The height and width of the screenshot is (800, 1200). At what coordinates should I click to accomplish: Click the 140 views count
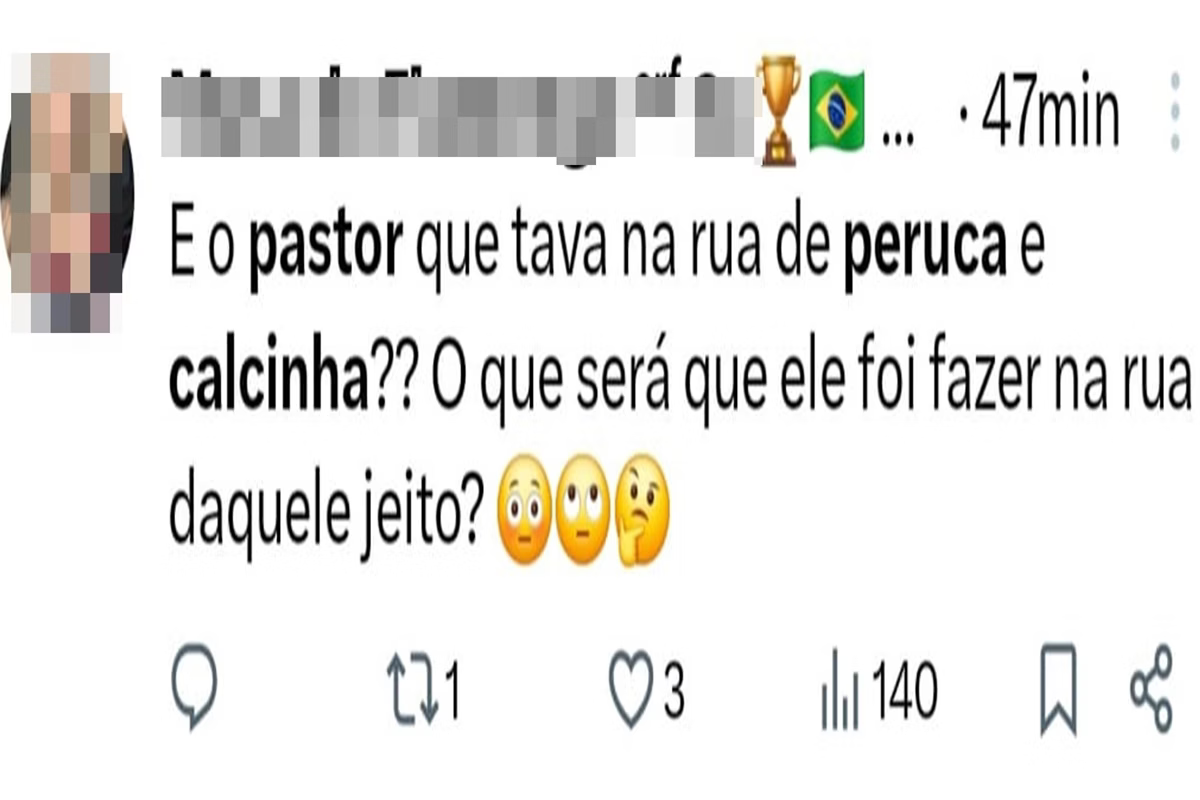(x=905, y=691)
